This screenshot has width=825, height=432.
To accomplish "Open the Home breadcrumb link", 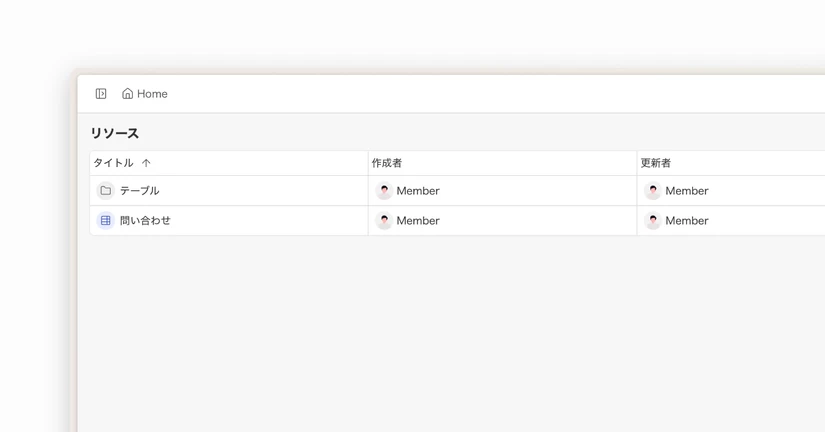I will (145, 94).
